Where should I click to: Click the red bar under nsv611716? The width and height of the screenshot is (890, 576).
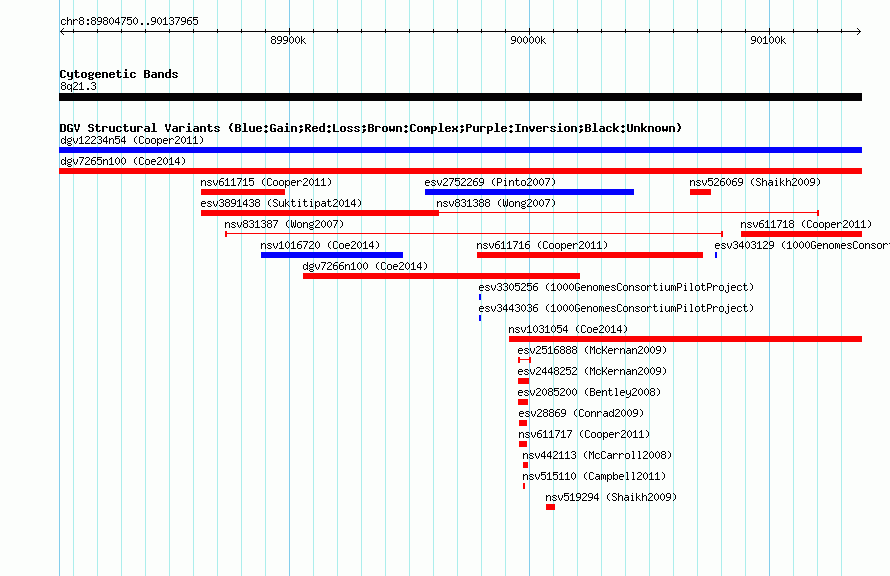point(590,255)
